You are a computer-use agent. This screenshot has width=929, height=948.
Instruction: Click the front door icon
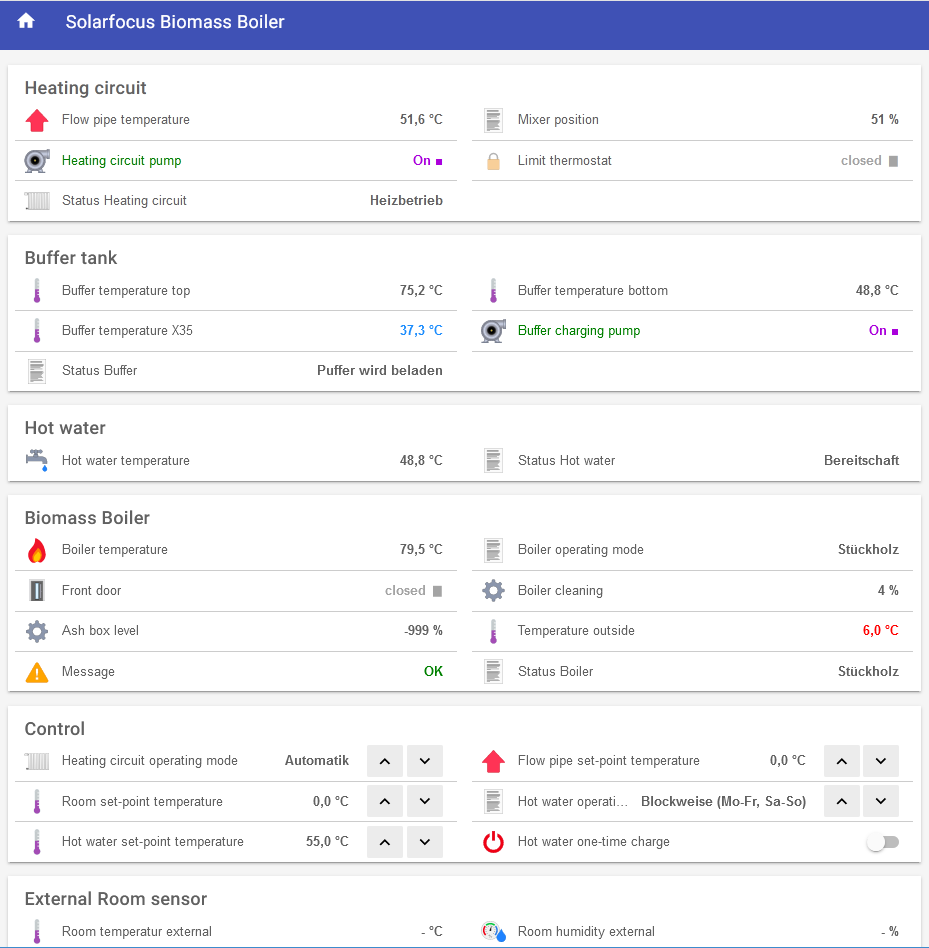click(37, 591)
